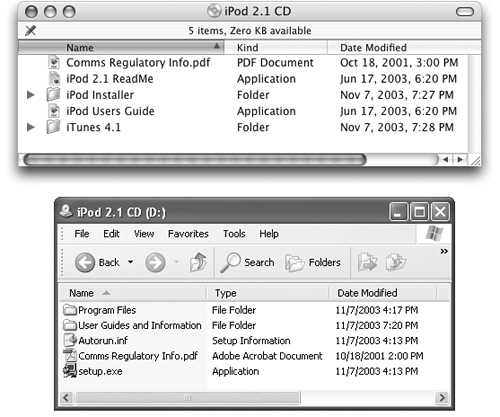This screenshot has height=417, width=500.
Task: Open the View menu
Action: 144,234
